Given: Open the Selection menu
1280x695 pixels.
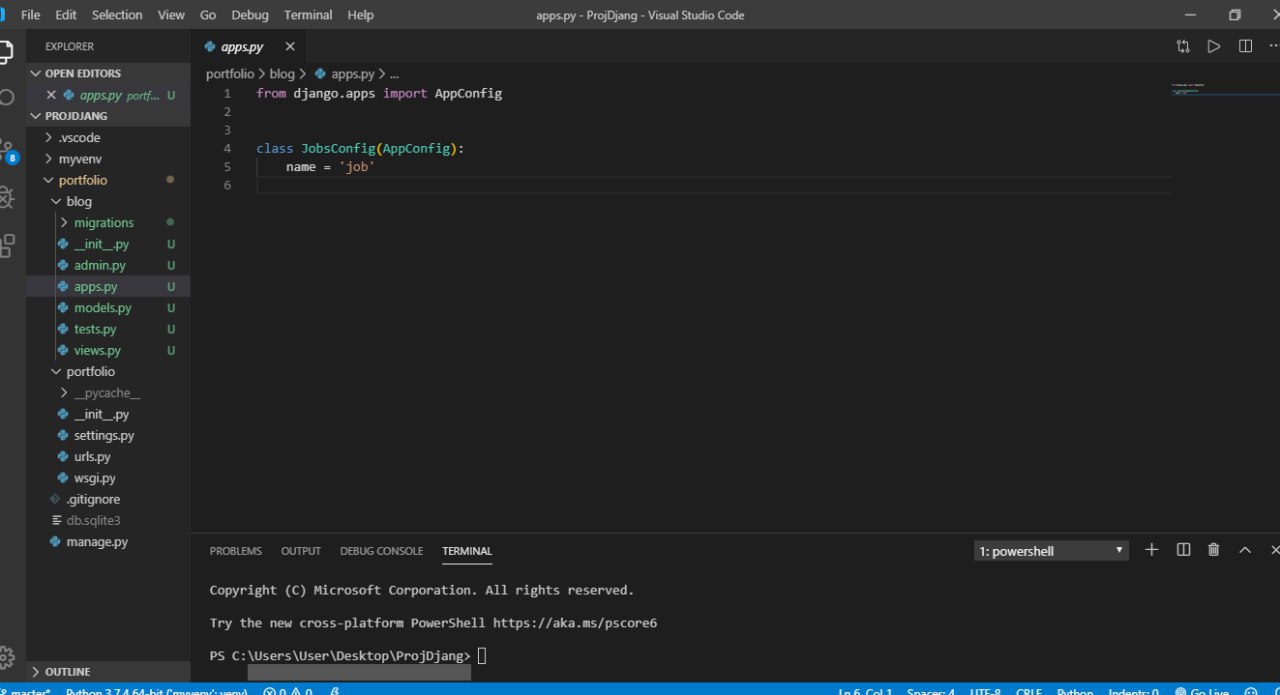Looking at the screenshot, I should point(117,15).
